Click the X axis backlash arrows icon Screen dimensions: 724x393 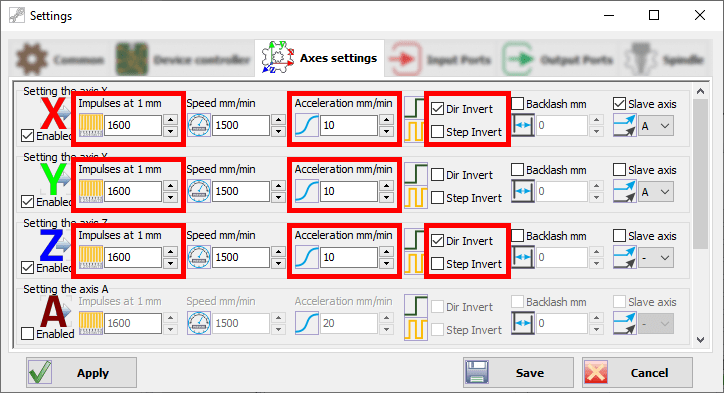tap(523, 125)
